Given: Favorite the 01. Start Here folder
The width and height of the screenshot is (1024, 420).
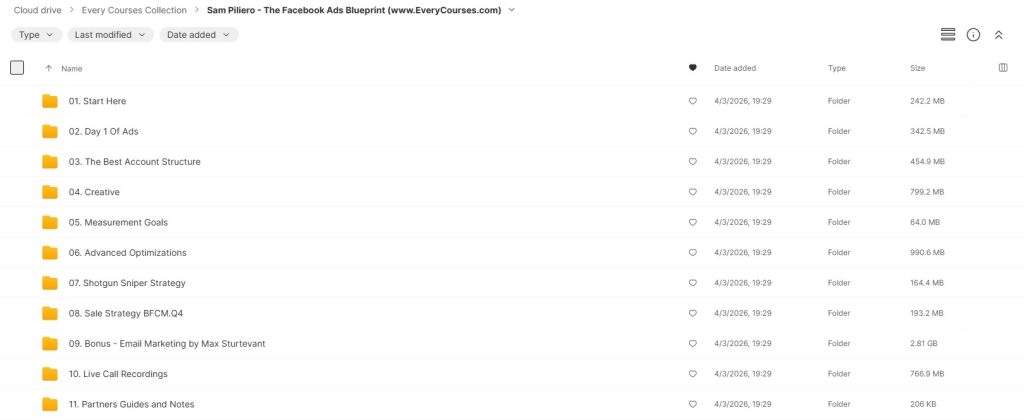Looking at the screenshot, I should (x=692, y=101).
